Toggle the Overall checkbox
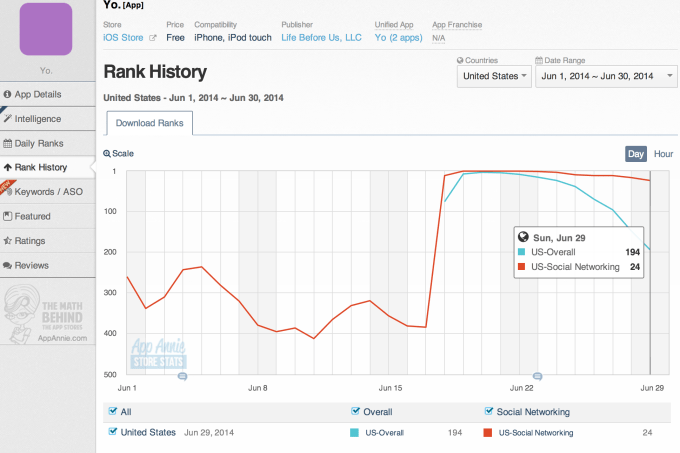This screenshot has height=453, width=680. [355, 411]
